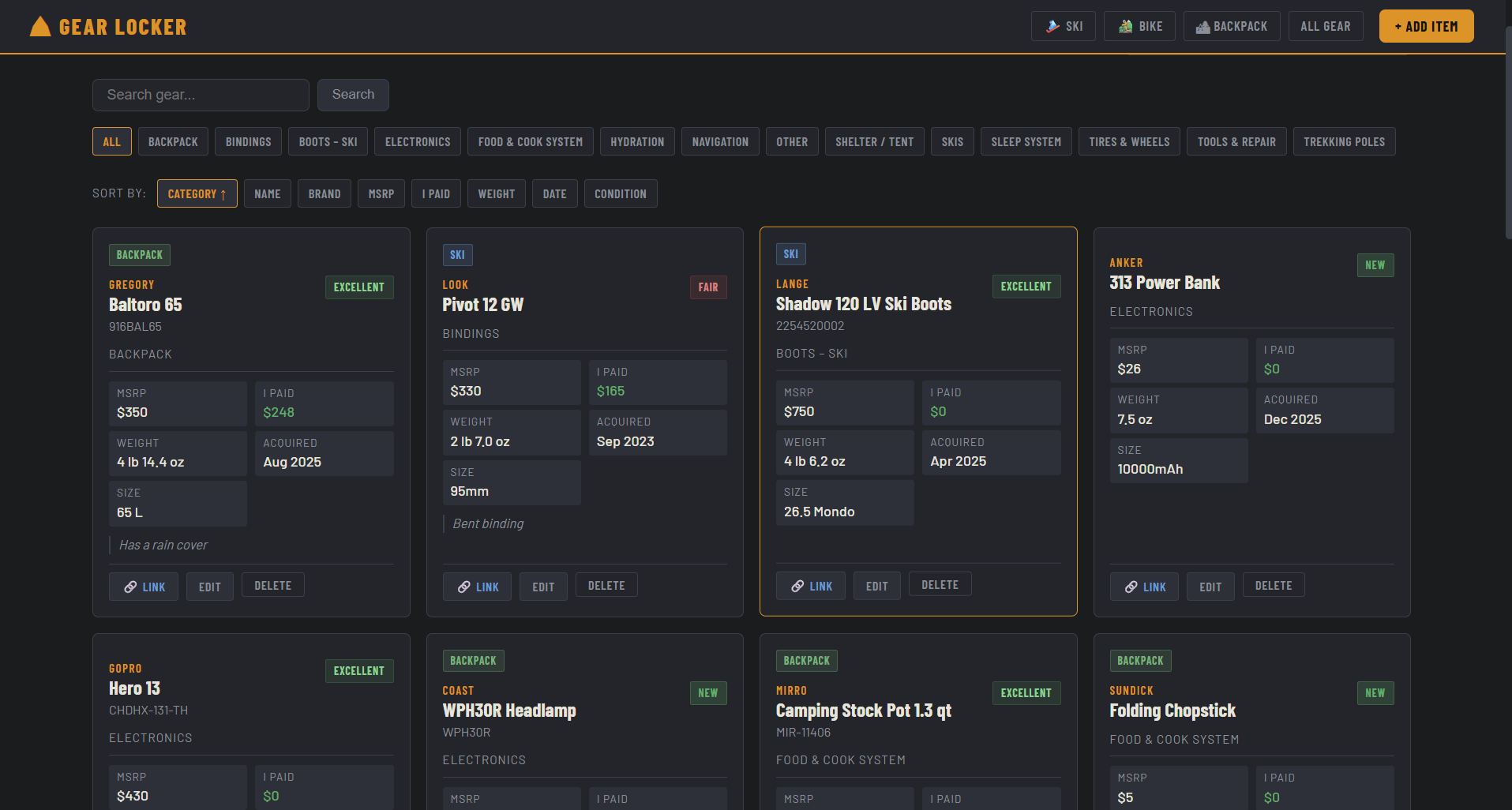The width and height of the screenshot is (1512, 810).
Task: Filter by Hydration category
Action: (637, 141)
